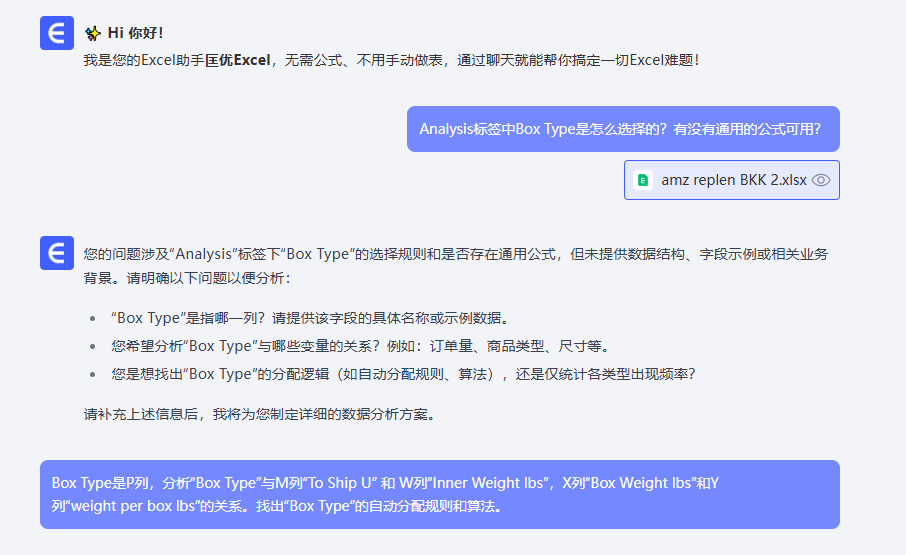Image resolution: width=906 pixels, height=555 pixels.
Task: Click the assistant avatar beside the greeting
Action: point(57,33)
